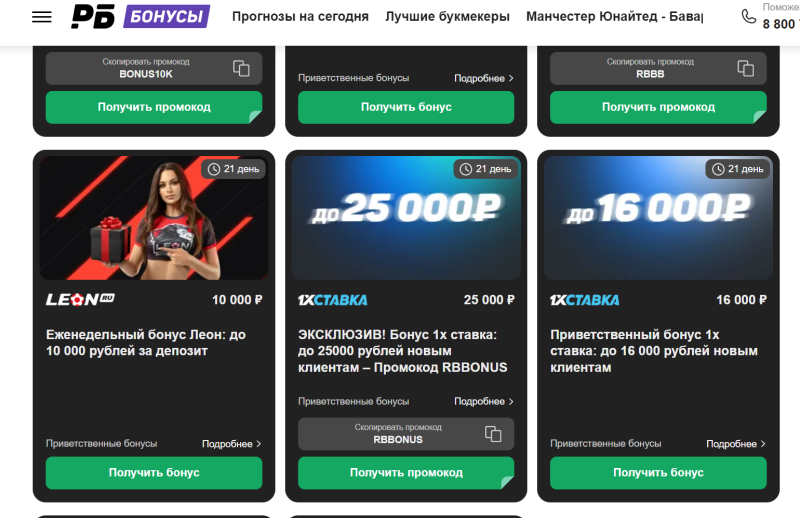This screenshot has width=800, height=518.
Task: Copy the RBBONUS promo code icon
Action: coord(493,434)
